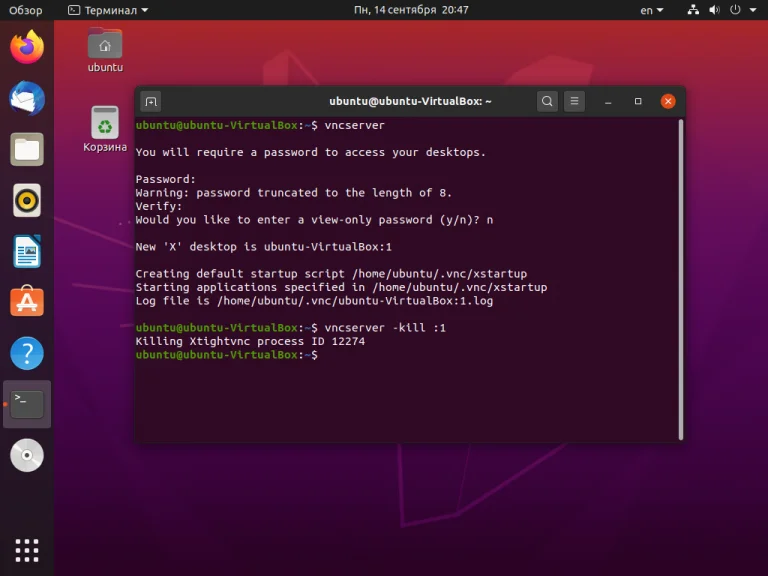Open the date and time calendar menu
Viewport: 768px width, 576px height.
click(x=411, y=10)
